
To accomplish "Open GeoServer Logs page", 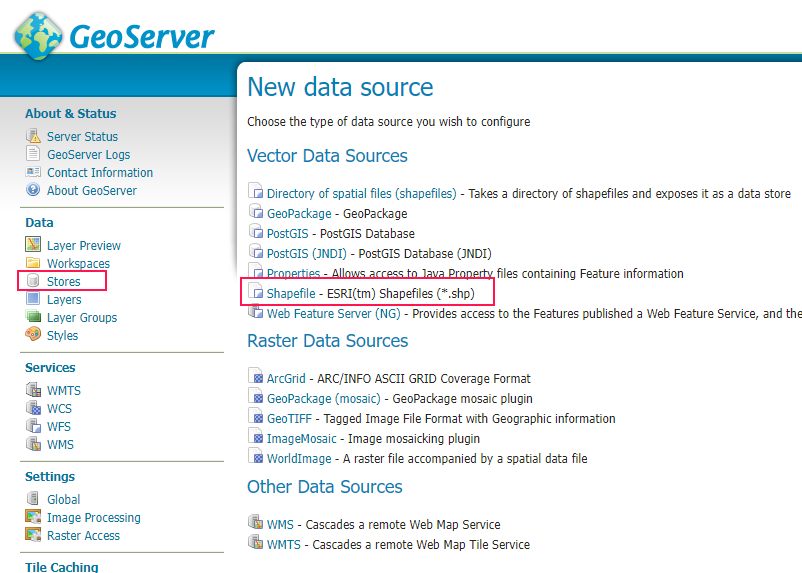I will [x=88, y=155].
